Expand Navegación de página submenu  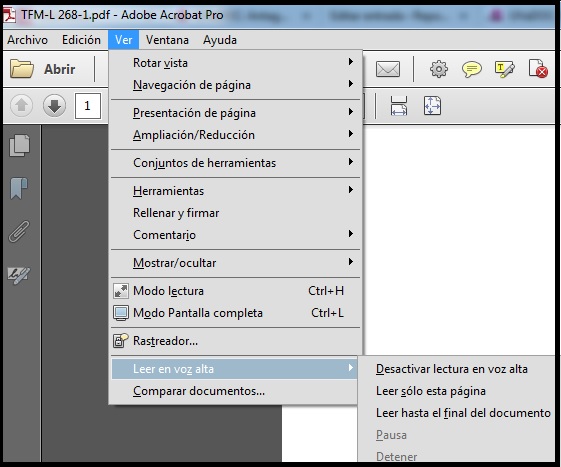click(235, 85)
